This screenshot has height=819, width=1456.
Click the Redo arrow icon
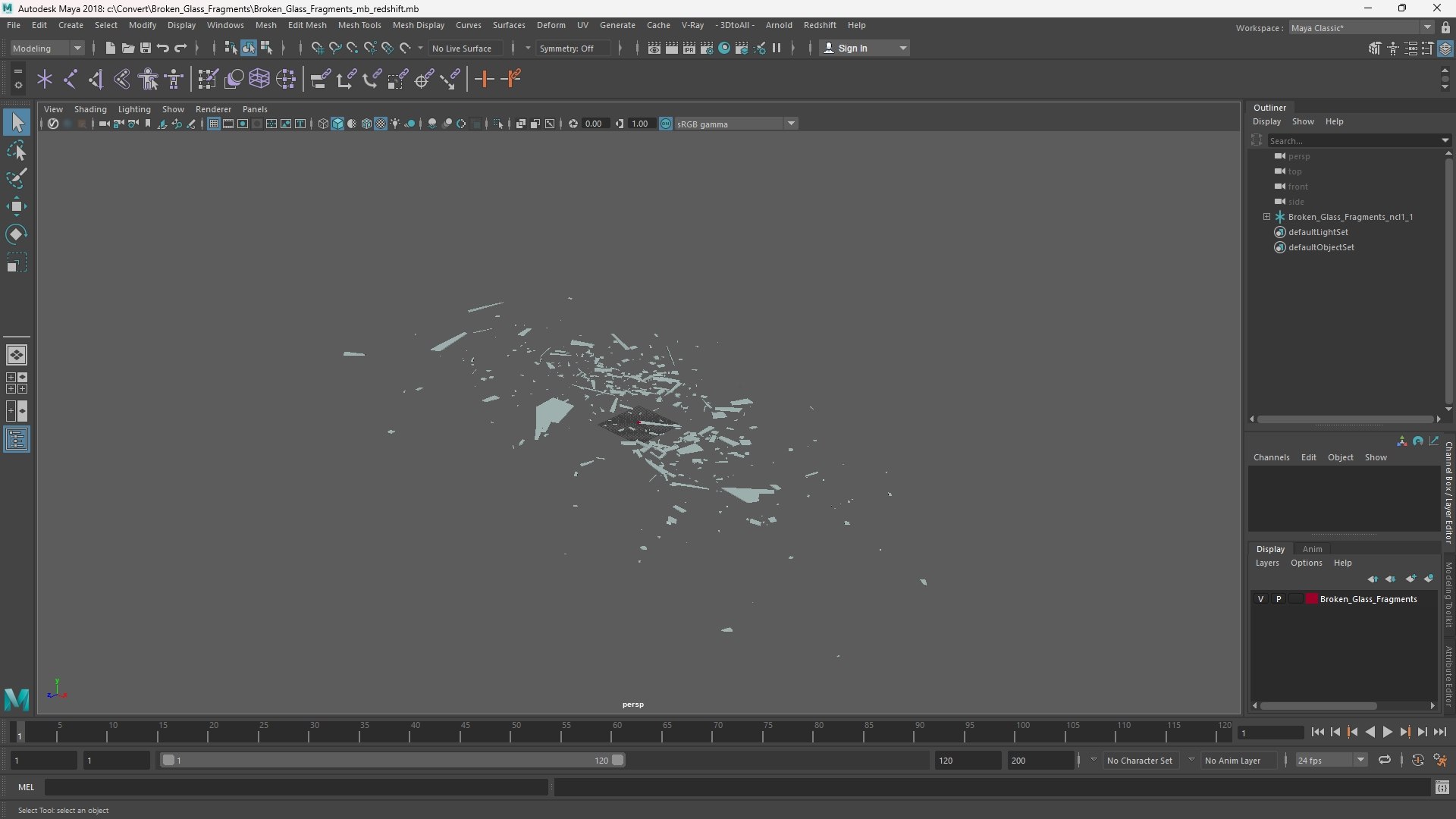[x=180, y=49]
